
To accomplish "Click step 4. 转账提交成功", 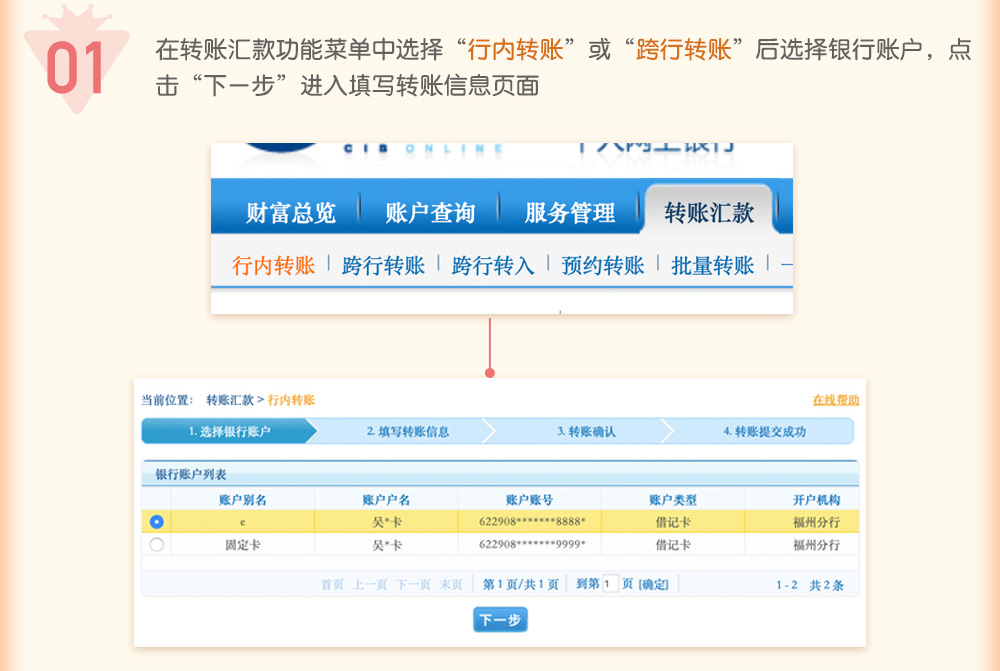I will [x=765, y=431].
